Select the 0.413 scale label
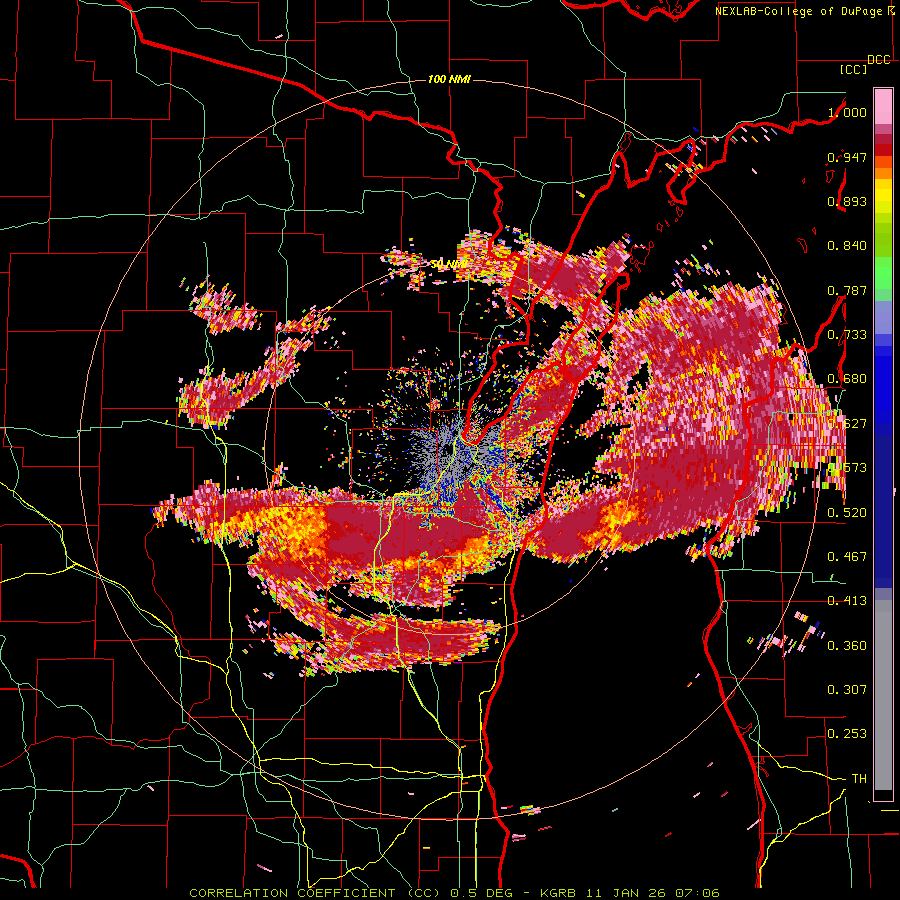This screenshot has width=900, height=900. [847, 601]
